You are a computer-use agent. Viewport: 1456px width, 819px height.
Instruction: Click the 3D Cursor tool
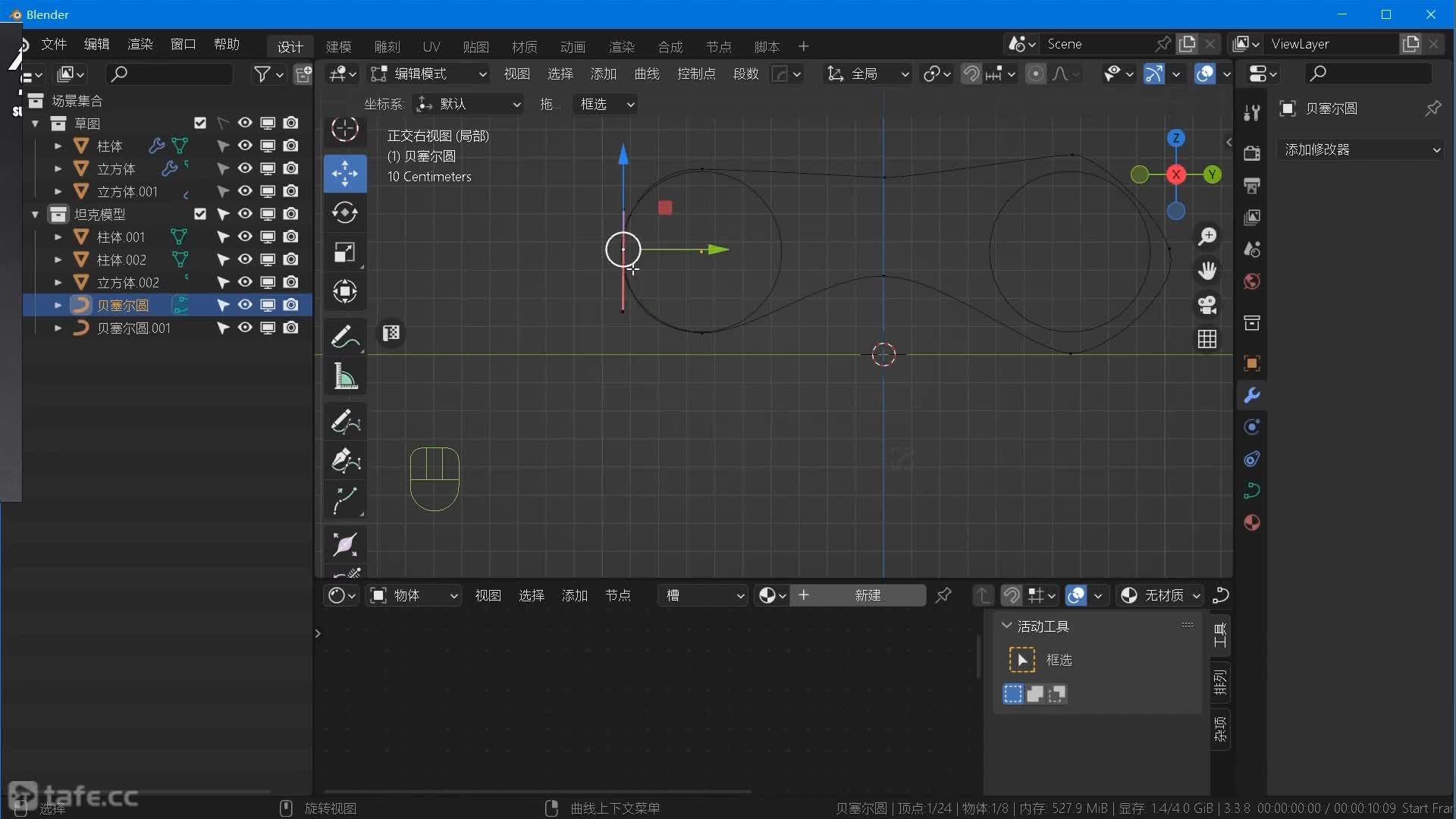[345, 129]
